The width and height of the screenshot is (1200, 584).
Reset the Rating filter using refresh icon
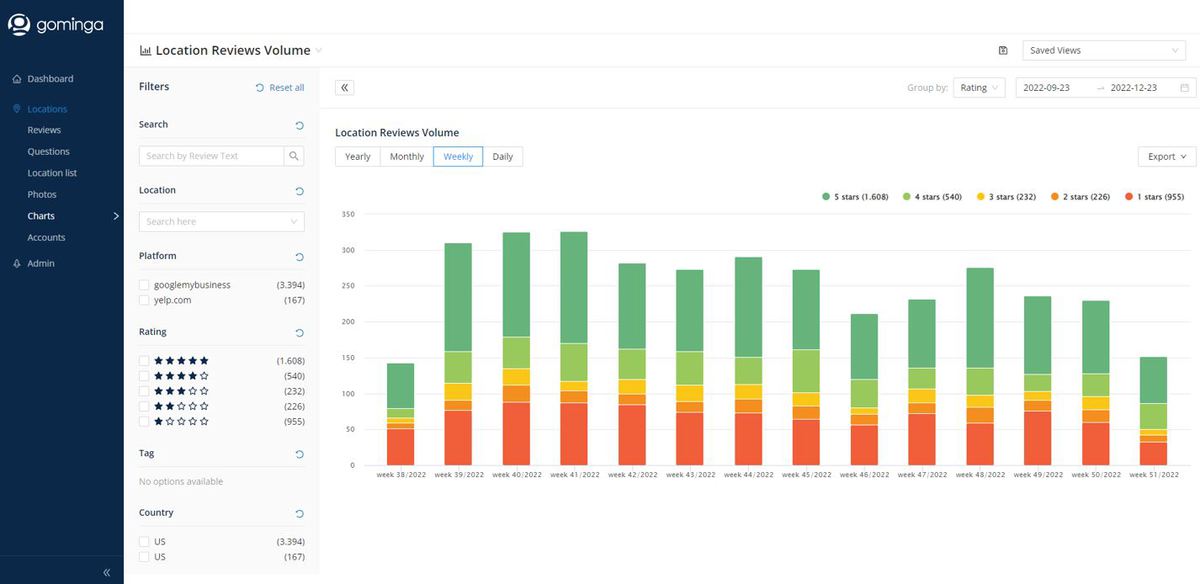tap(299, 333)
